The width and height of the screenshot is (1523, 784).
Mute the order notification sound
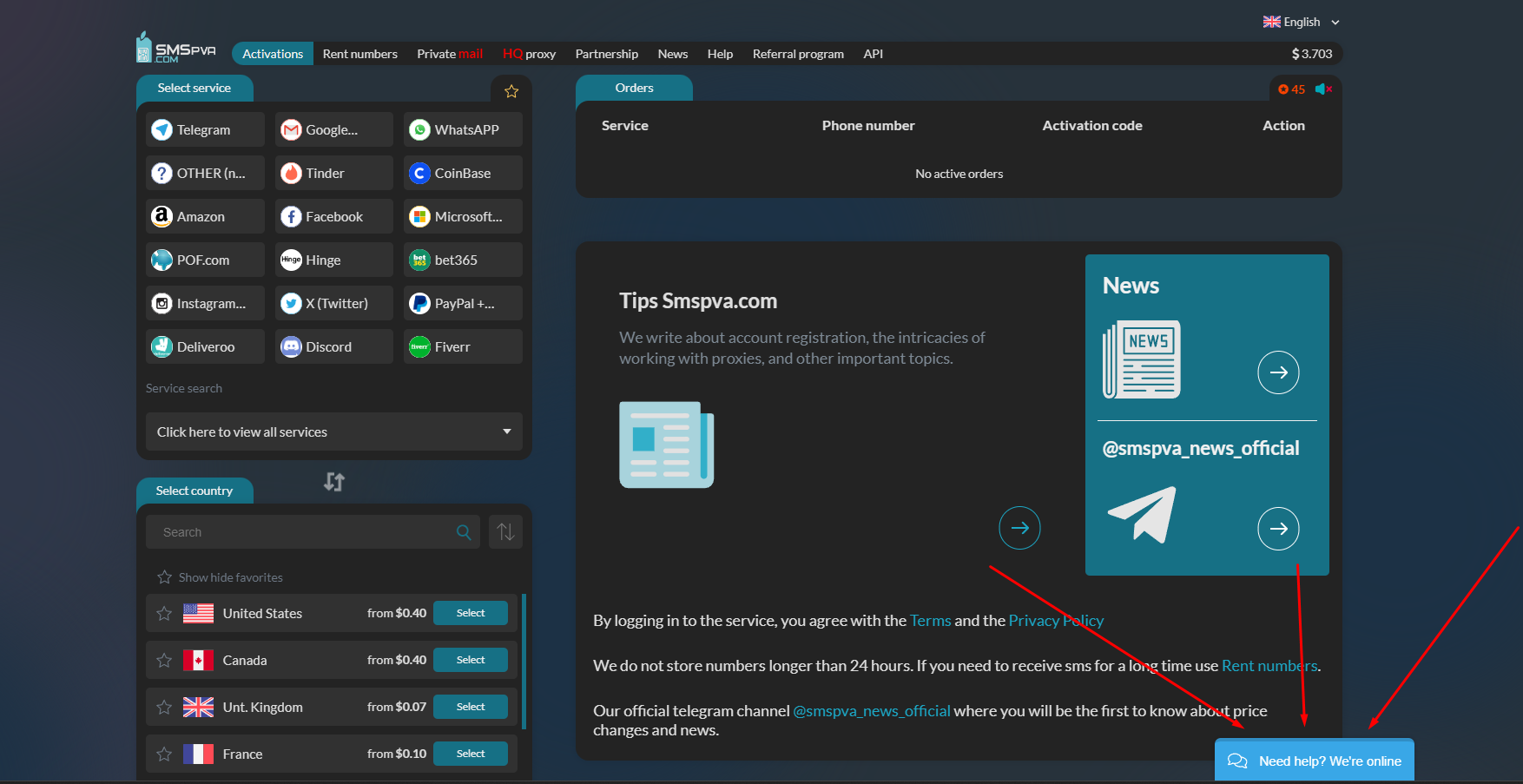pos(1324,89)
